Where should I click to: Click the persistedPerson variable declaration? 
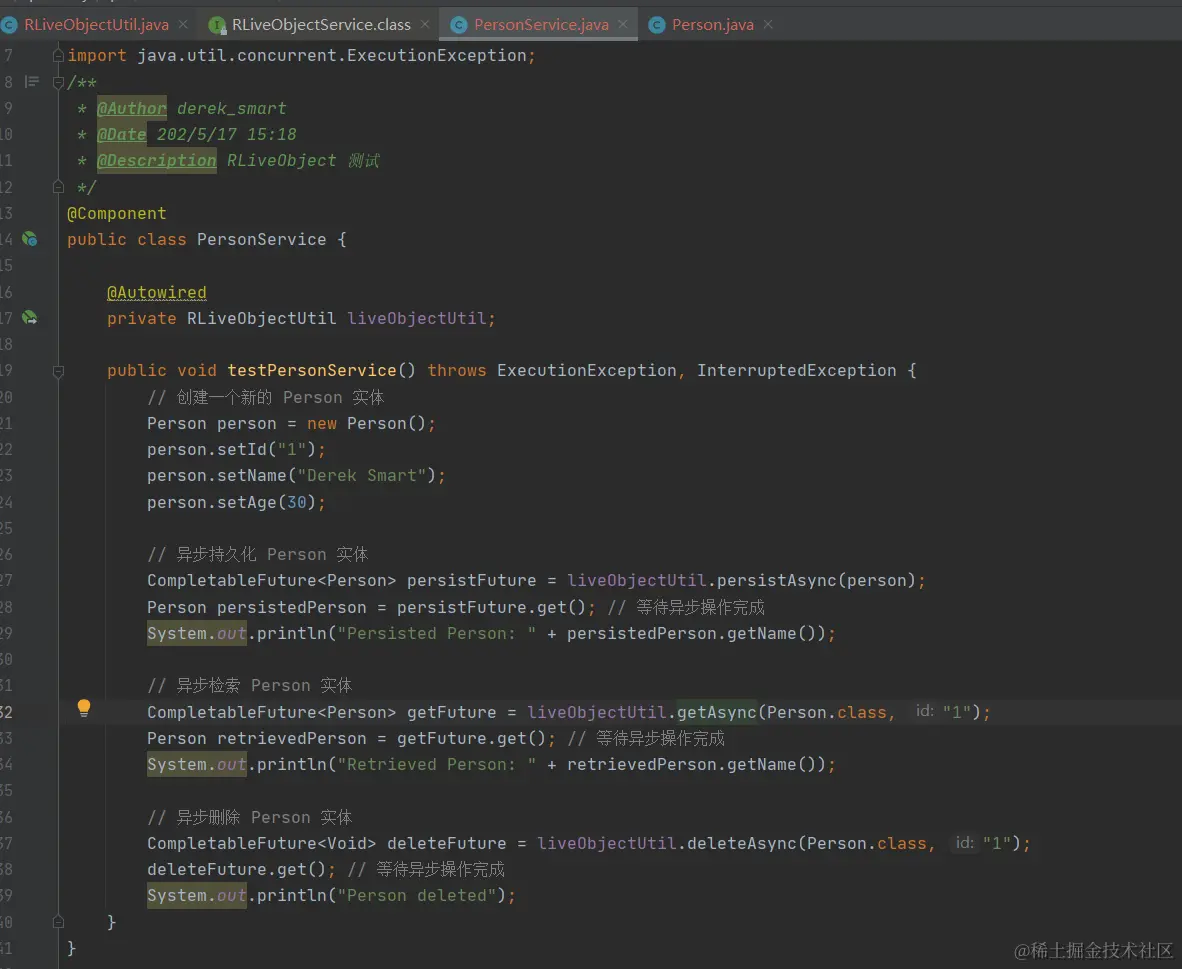pos(292,608)
